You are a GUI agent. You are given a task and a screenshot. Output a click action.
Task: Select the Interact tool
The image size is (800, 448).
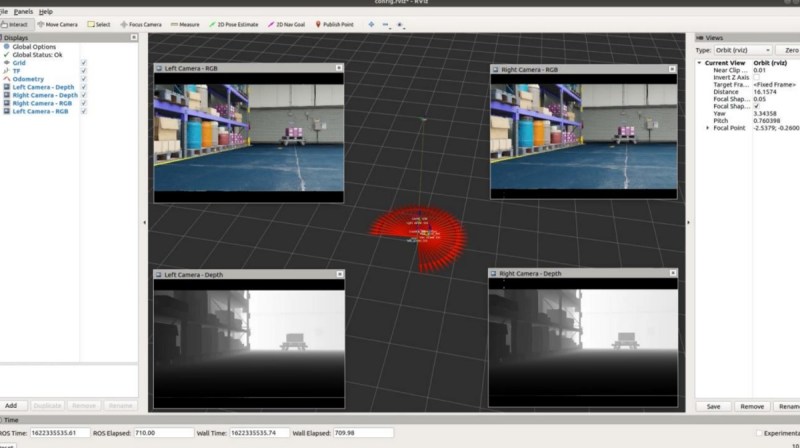click(15, 24)
